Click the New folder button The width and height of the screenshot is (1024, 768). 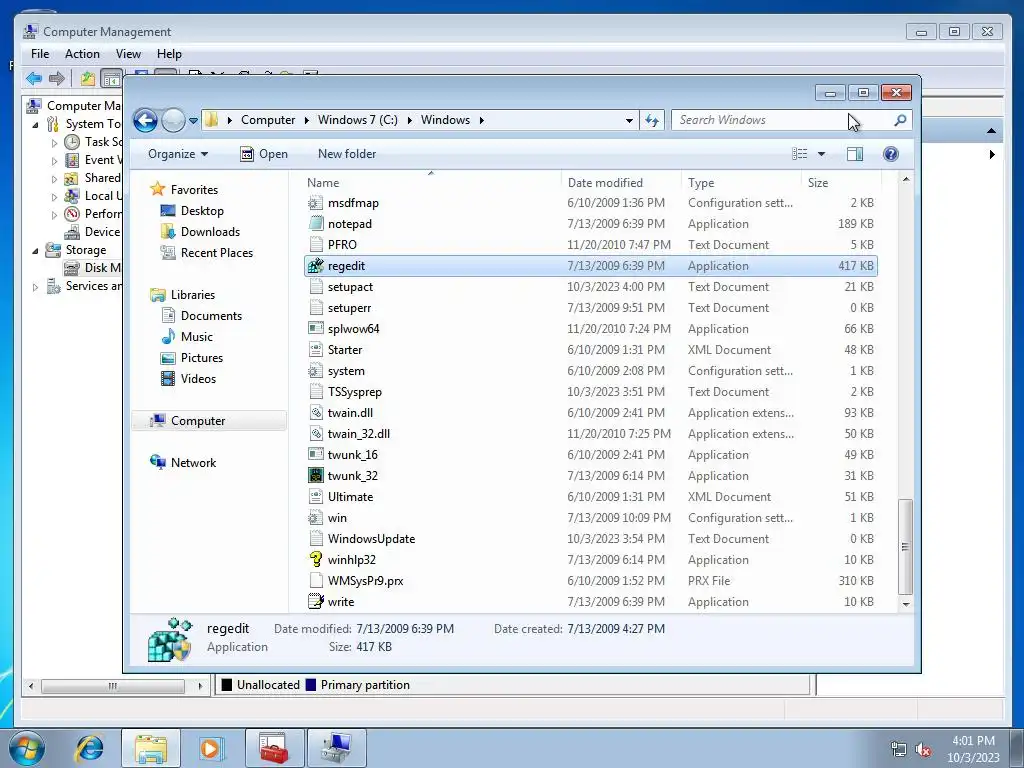[x=347, y=154]
